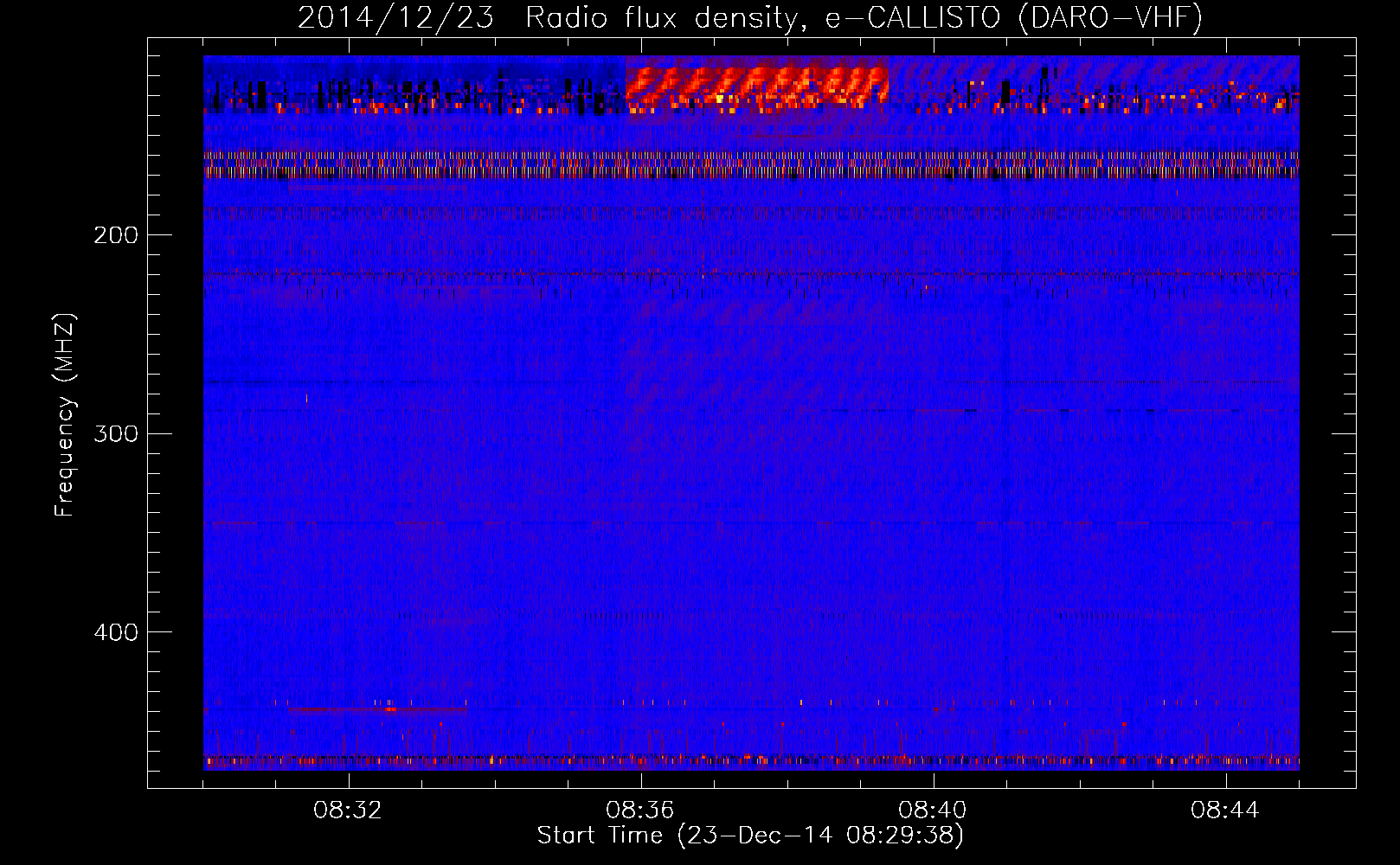Click the 'Start Time (23-Dec-14 08:29:38)' label
This screenshot has width=1400, height=865.
point(750,836)
